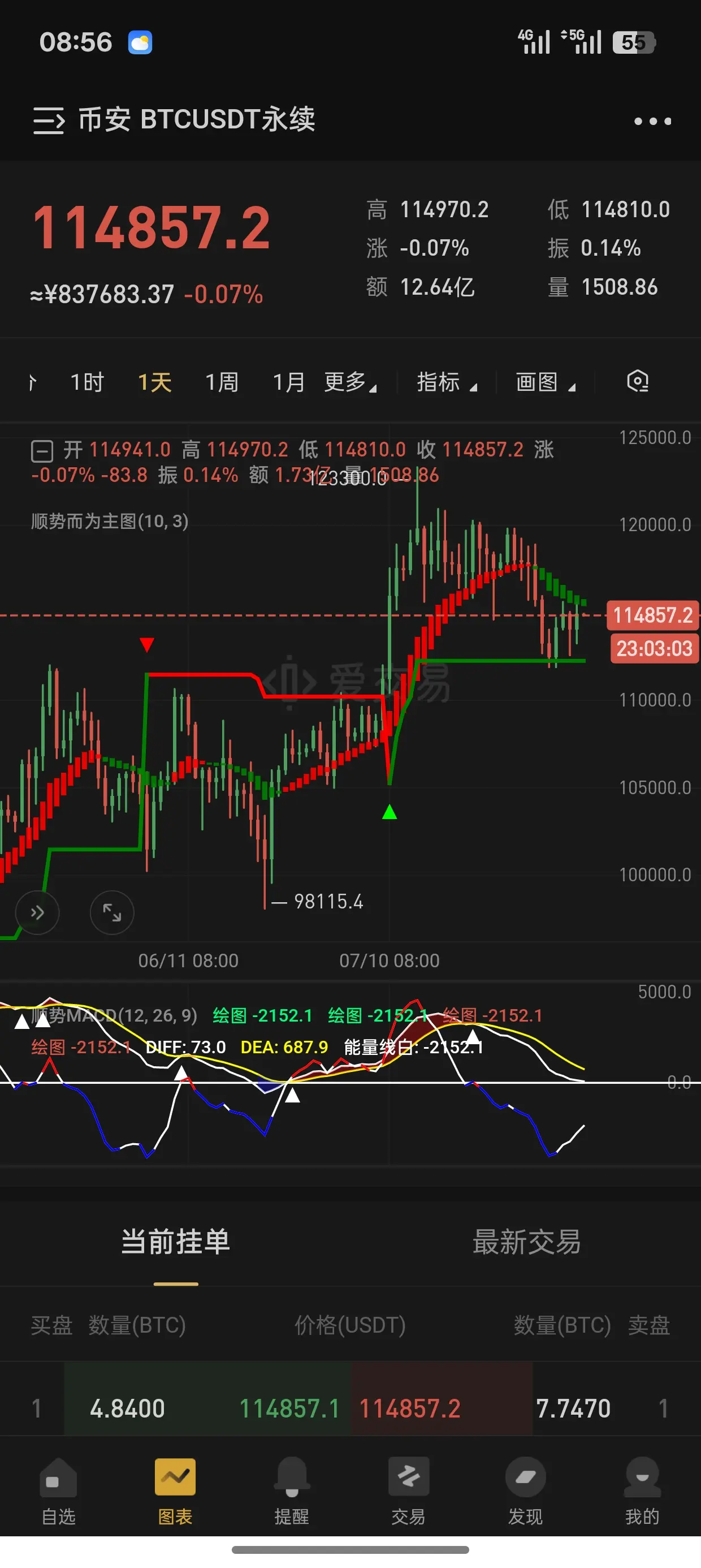Open chart settings hexagon icon

pos(638,382)
